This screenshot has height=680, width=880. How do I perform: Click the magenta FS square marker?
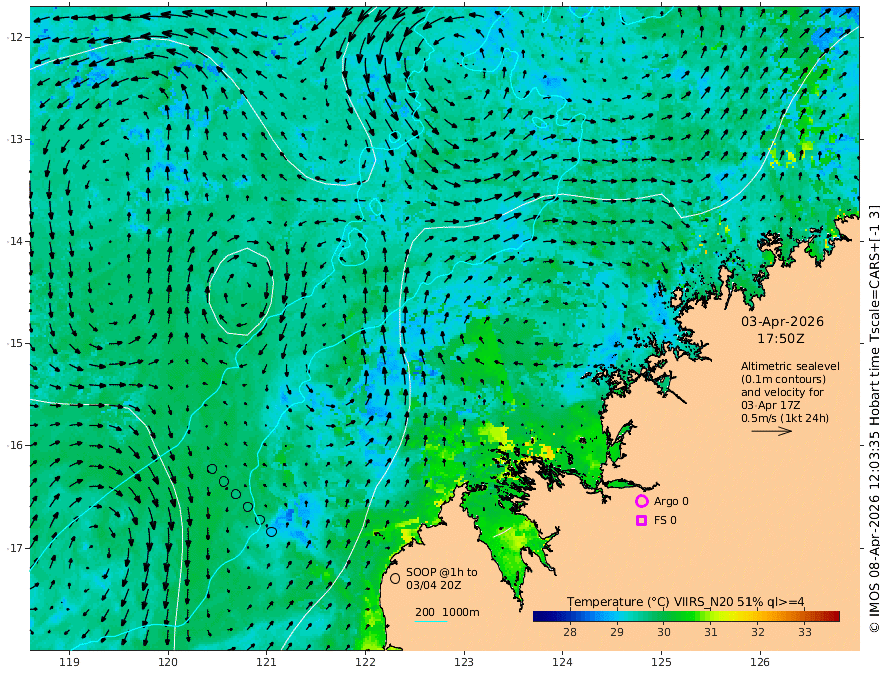pos(641,521)
